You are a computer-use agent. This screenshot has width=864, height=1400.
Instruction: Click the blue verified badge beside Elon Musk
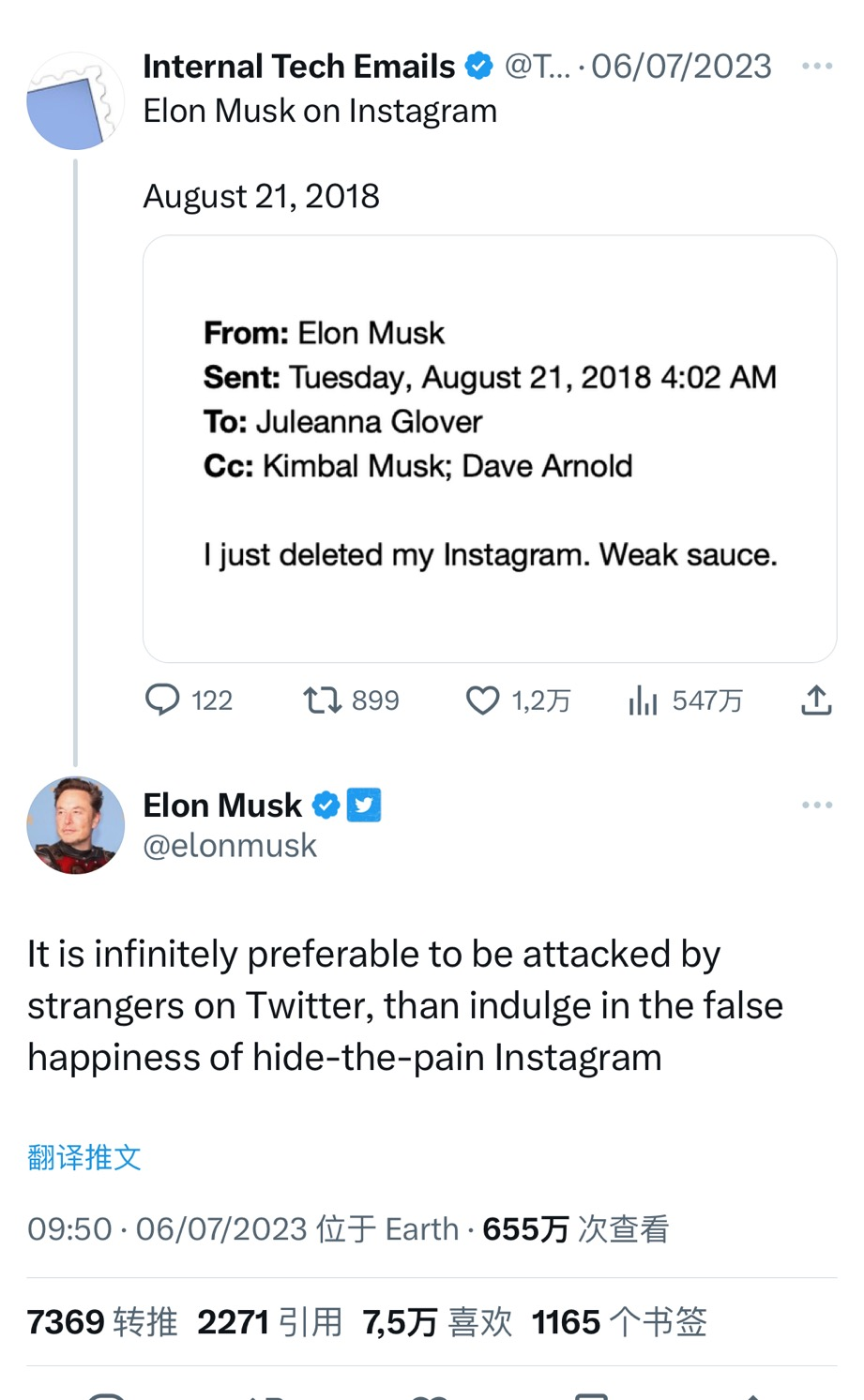326,805
